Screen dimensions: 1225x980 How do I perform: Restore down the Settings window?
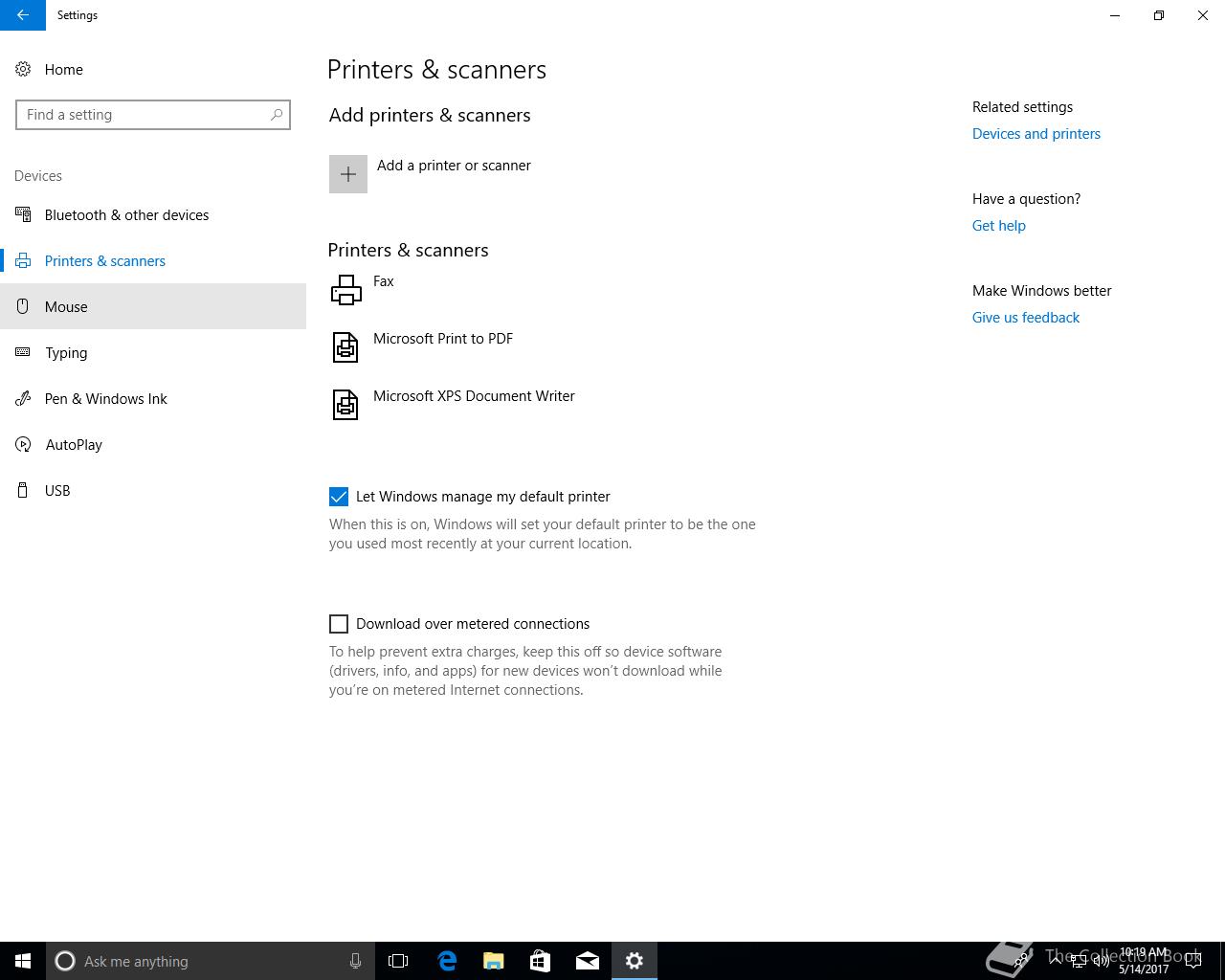click(x=1159, y=15)
